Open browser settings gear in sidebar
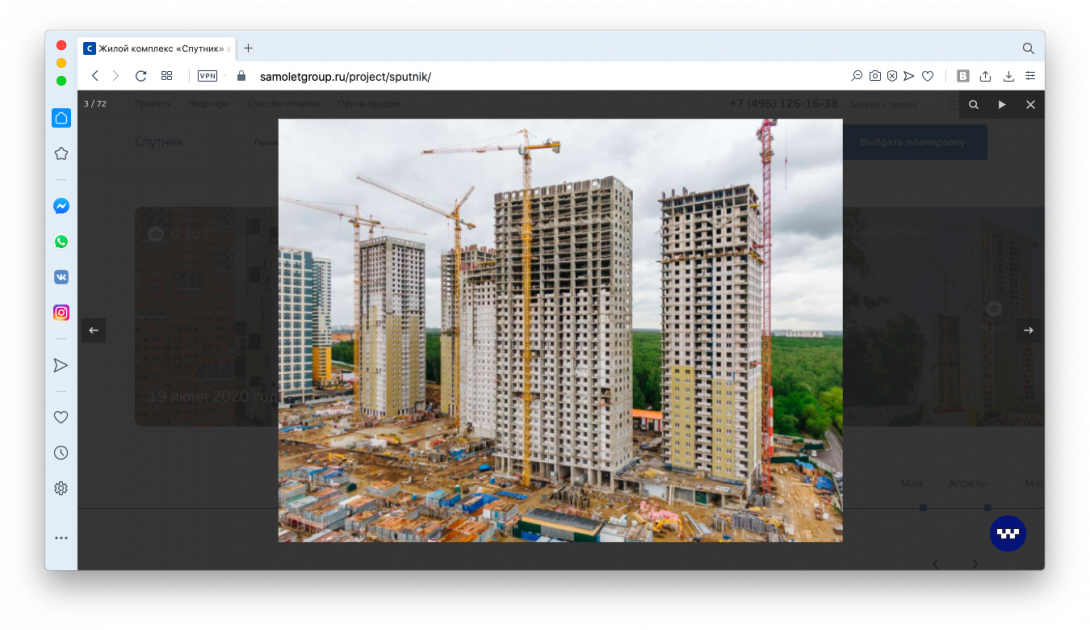The height and width of the screenshot is (630, 1090). (x=61, y=488)
